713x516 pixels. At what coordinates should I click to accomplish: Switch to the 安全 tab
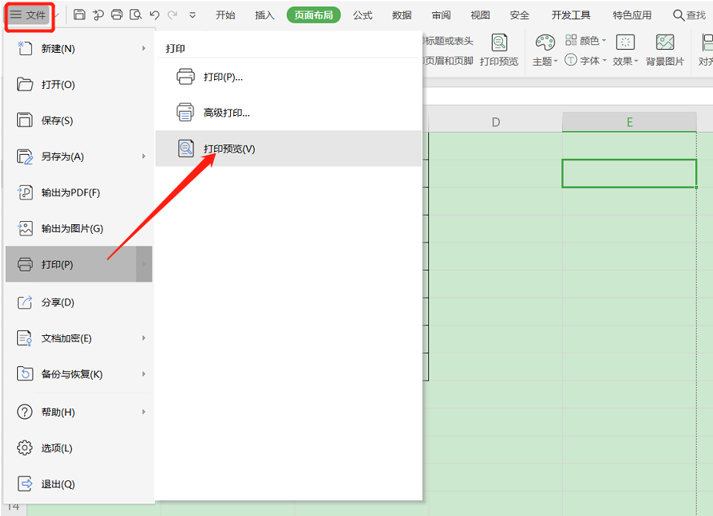[x=519, y=15]
